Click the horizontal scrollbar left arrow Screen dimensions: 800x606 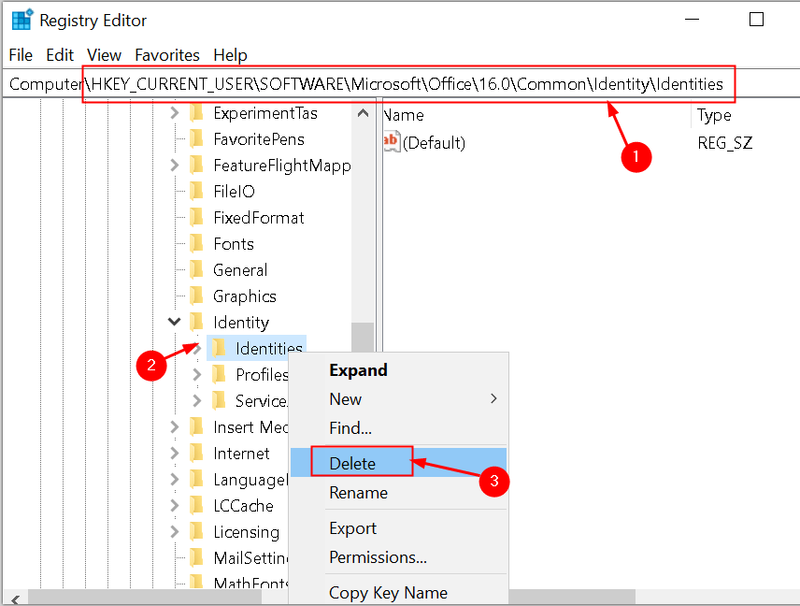tap(15, 598)
